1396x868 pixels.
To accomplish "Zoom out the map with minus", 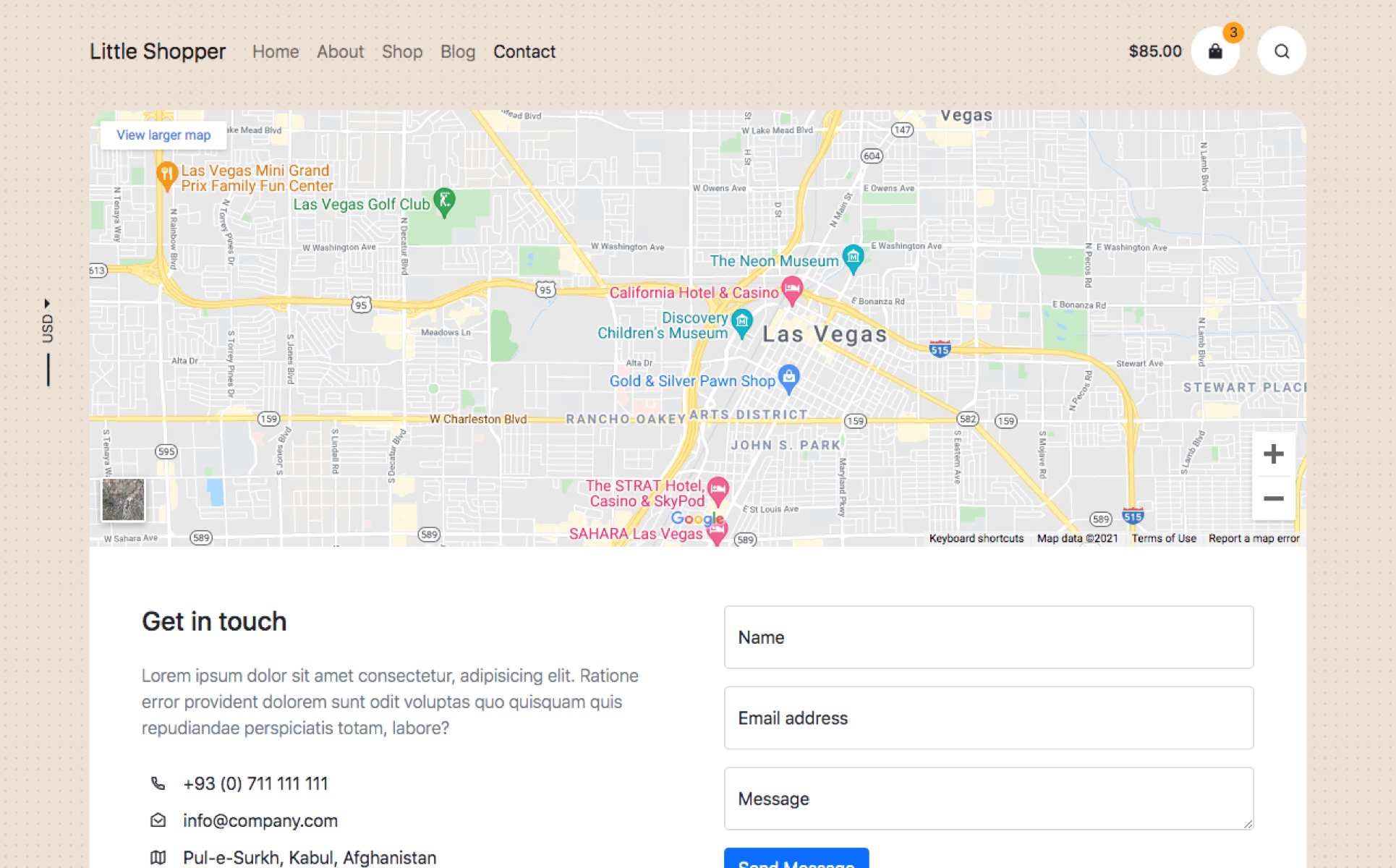I will (1273, 498).
